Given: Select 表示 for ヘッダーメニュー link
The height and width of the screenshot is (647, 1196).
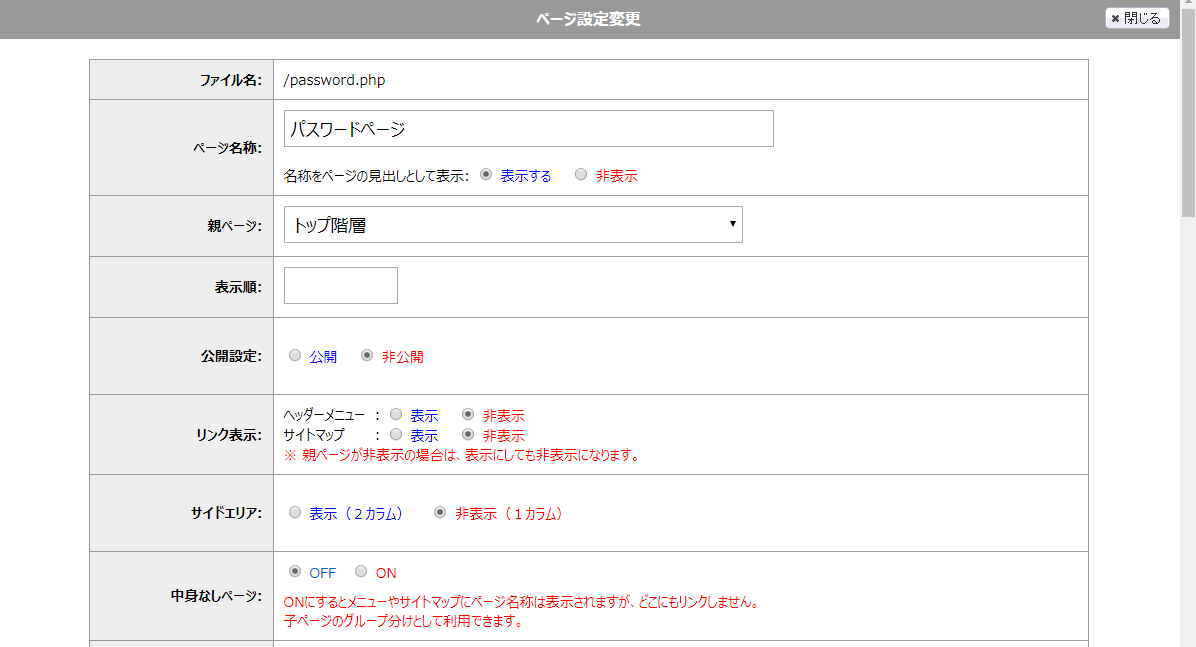Looking at the screenshot, I should 396,414.
